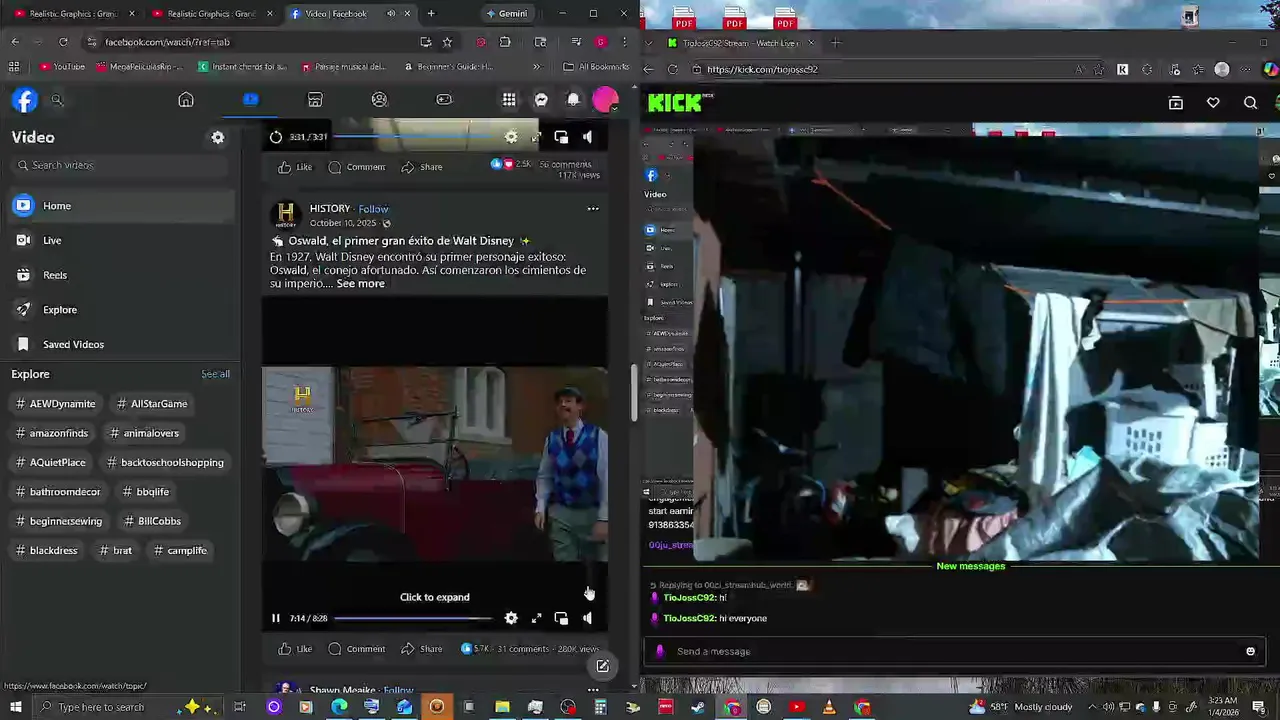1280x720 pixels.
Task: Replay the finished 3:31 video
Action: (276, 137)
